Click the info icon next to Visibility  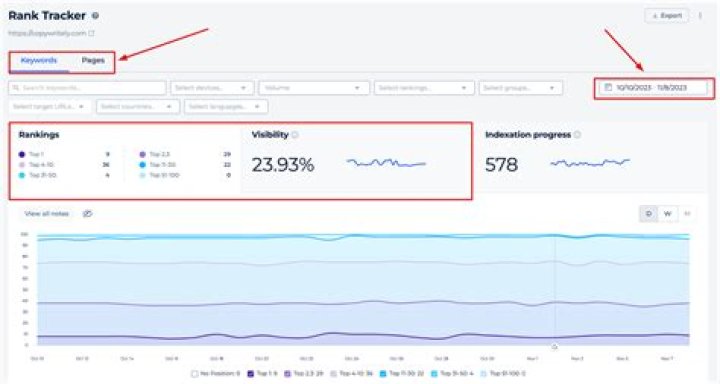(x=295, y=135)
